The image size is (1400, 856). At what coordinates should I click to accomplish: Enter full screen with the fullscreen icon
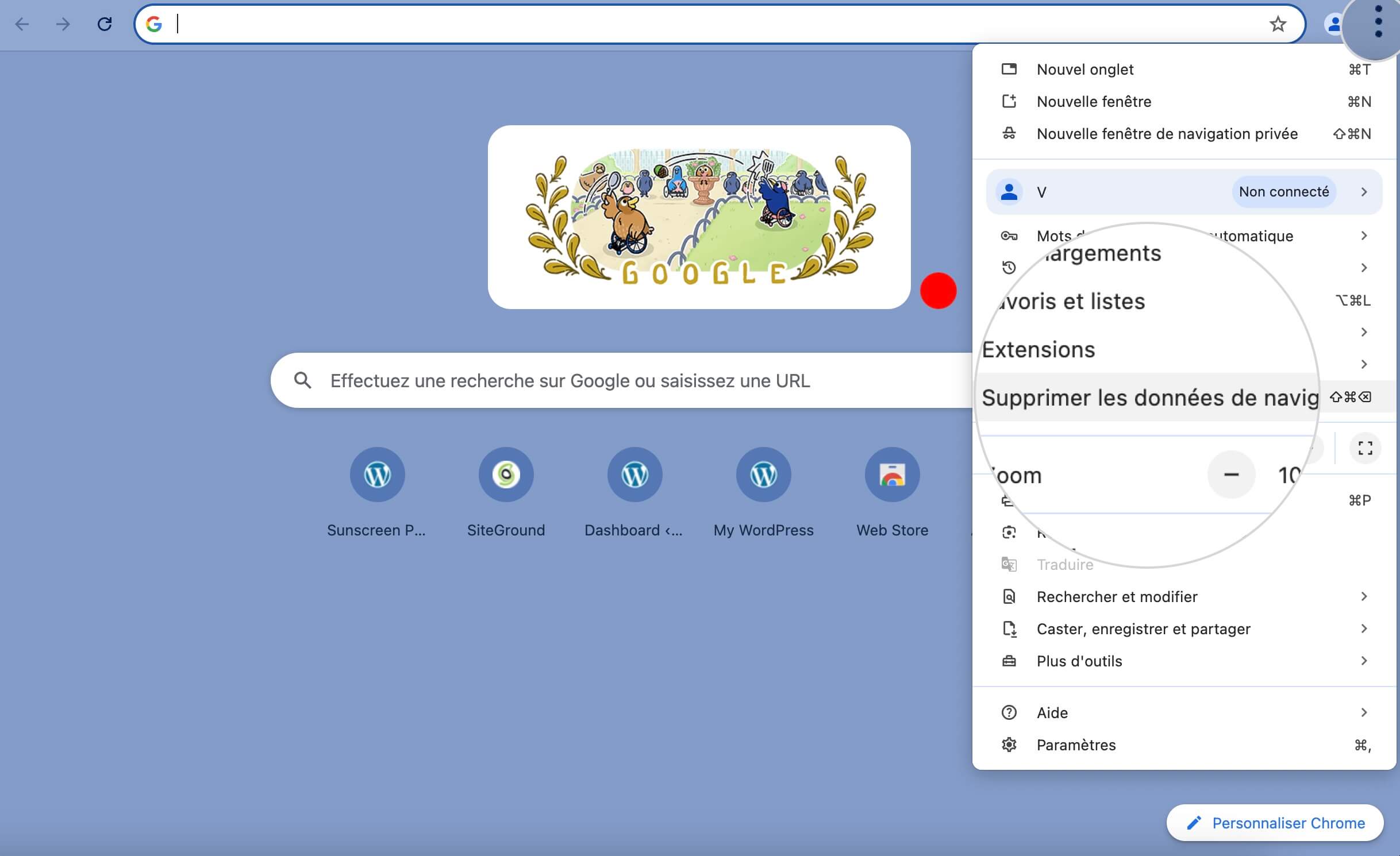tap(1365, 448)
